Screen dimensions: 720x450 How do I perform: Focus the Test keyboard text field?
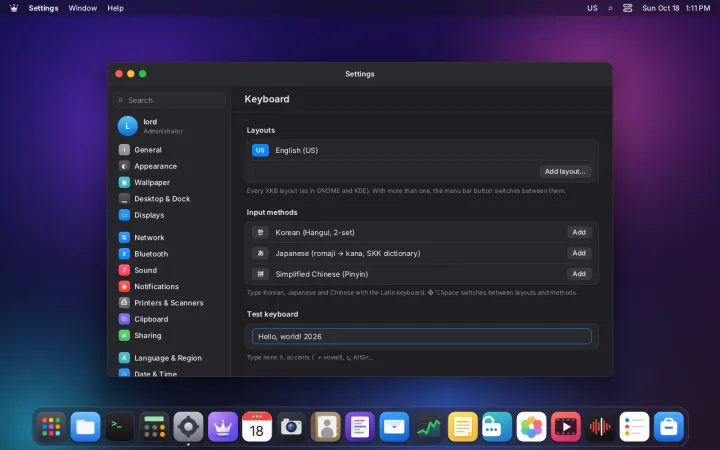coord(422,337)
